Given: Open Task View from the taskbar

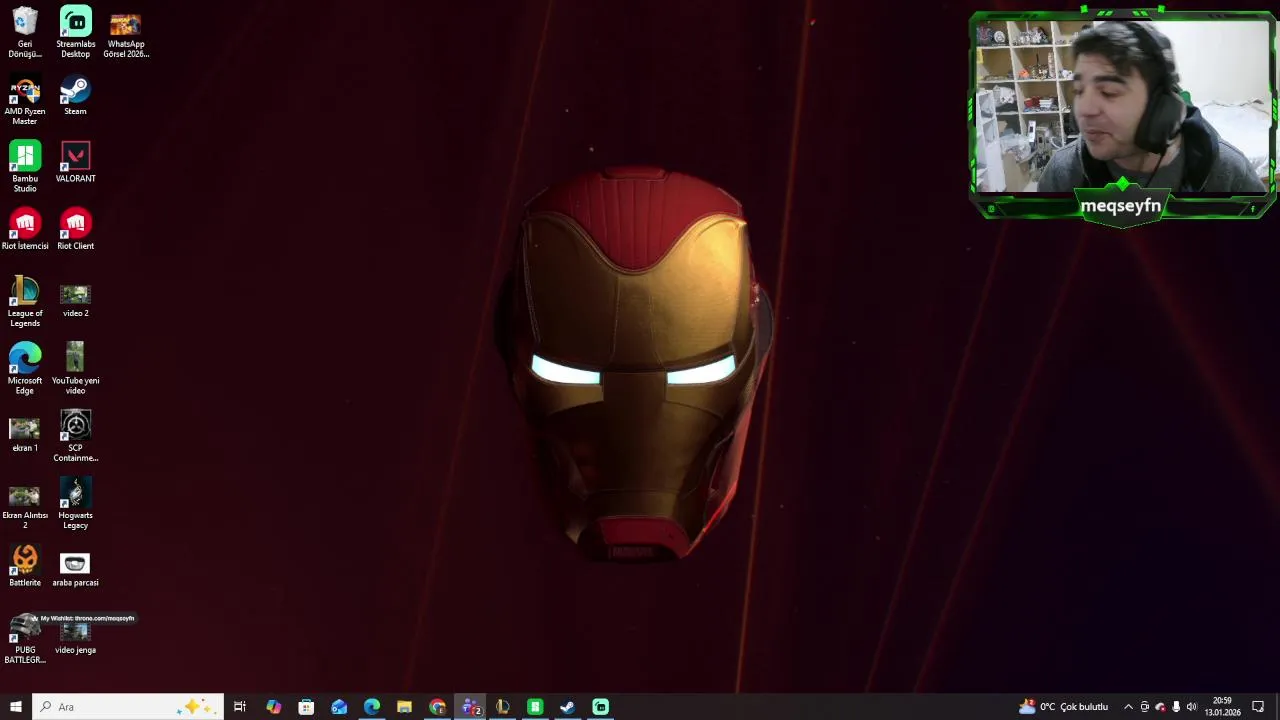Looking at the screenshot, I should click(240, 707).
